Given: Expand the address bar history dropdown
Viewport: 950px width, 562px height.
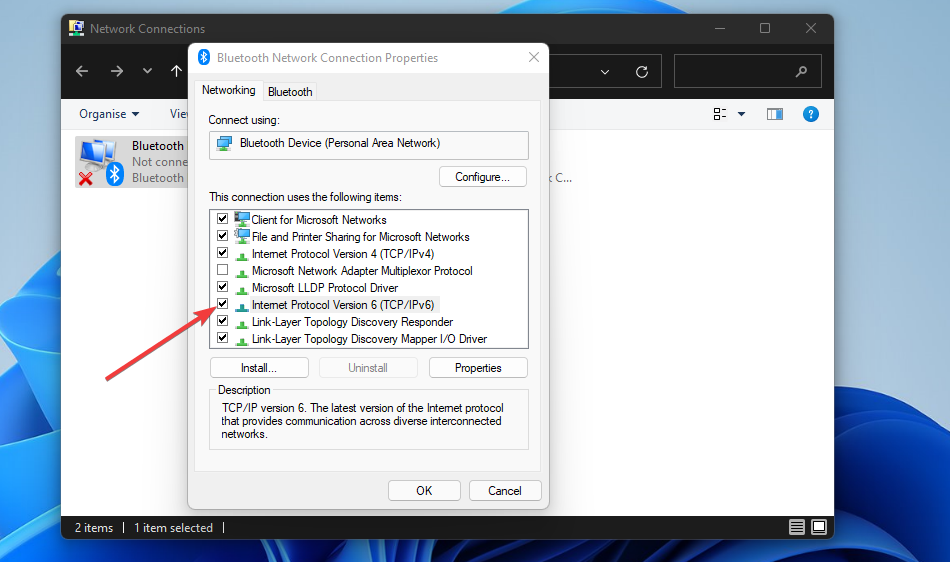Looking at the screenshot, I should pyautogui.click(x=605, y=71).
